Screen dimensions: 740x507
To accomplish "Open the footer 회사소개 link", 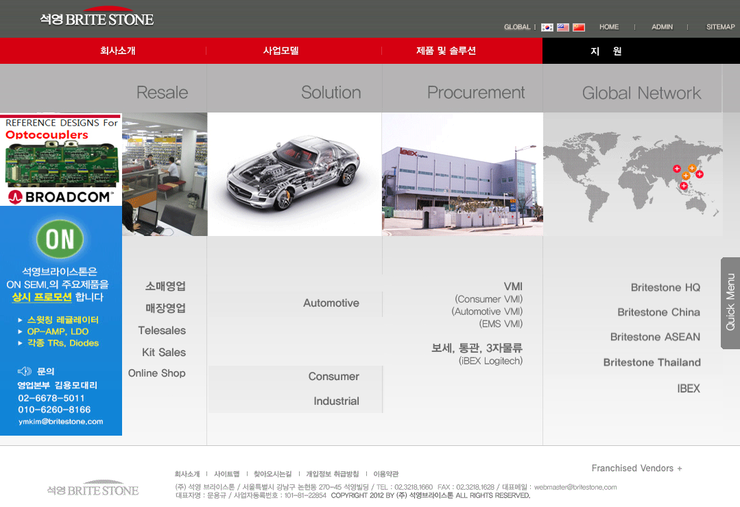I will (x=187, y=473).
